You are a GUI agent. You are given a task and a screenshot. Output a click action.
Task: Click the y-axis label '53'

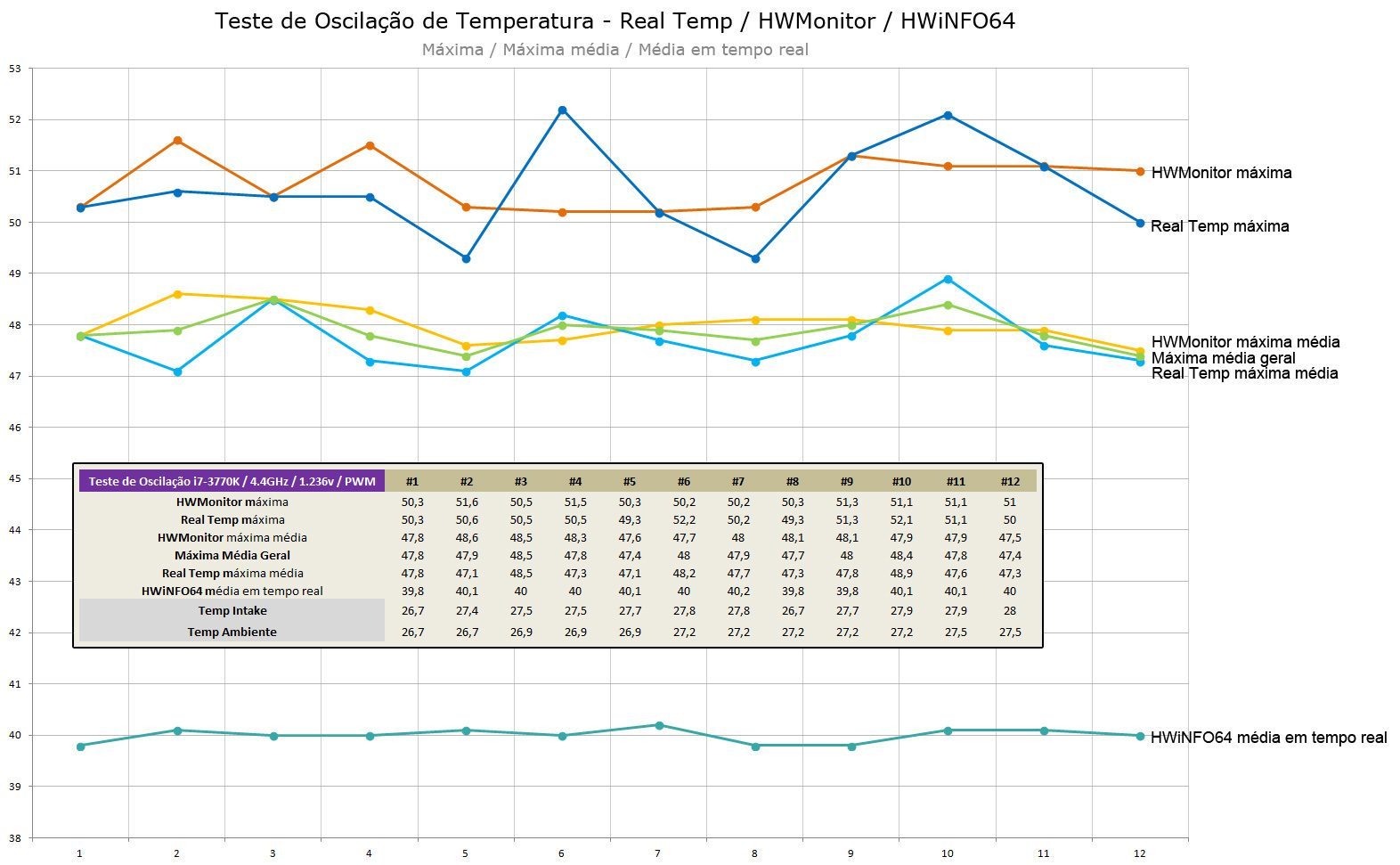[14, 69]
